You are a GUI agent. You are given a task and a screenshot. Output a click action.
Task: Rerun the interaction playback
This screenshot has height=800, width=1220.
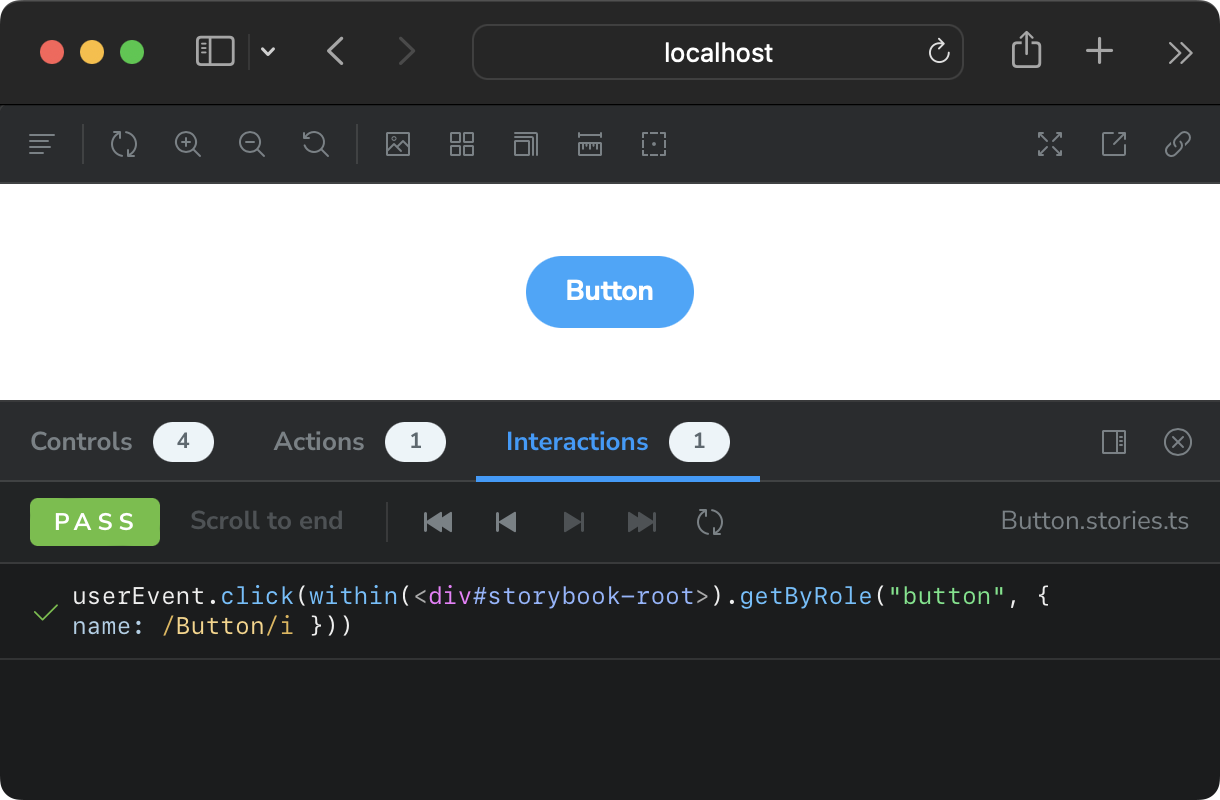click(710, 521)
